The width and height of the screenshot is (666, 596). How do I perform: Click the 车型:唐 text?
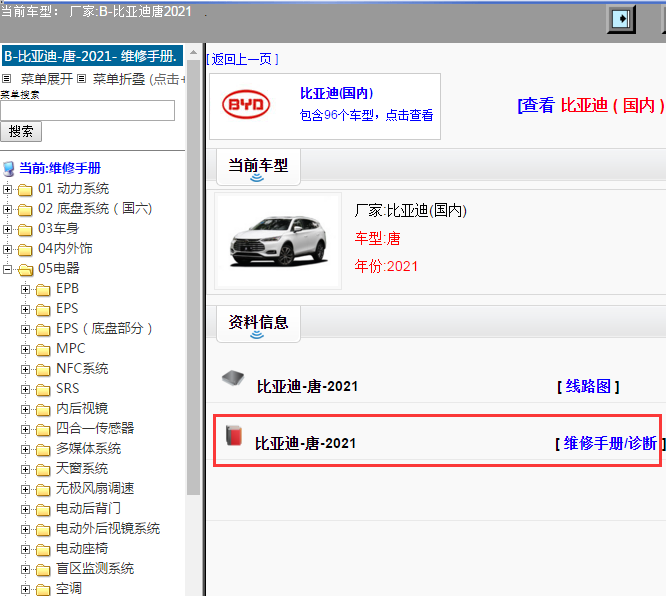[377, 239]
